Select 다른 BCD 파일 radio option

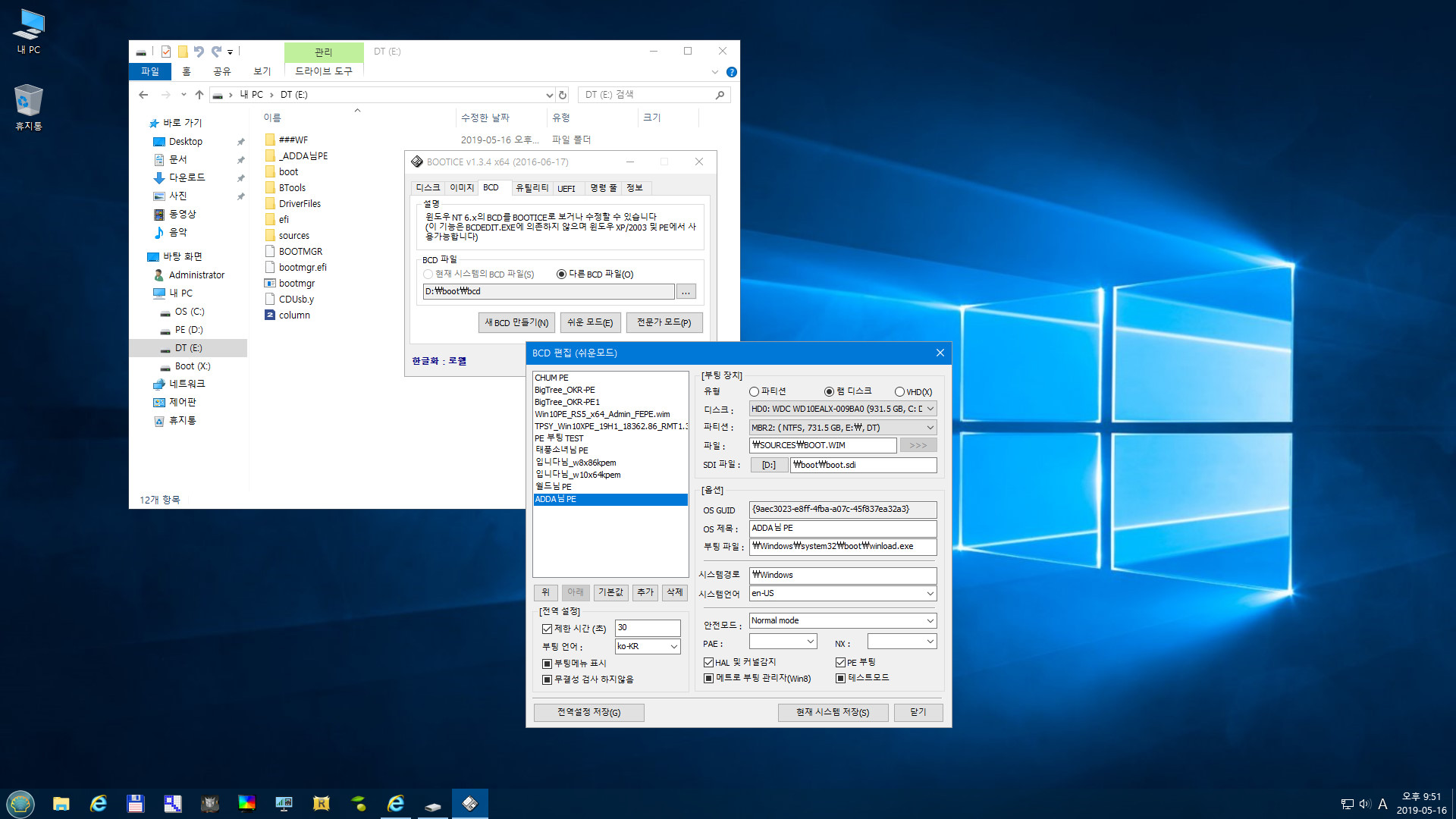[561, 275]
